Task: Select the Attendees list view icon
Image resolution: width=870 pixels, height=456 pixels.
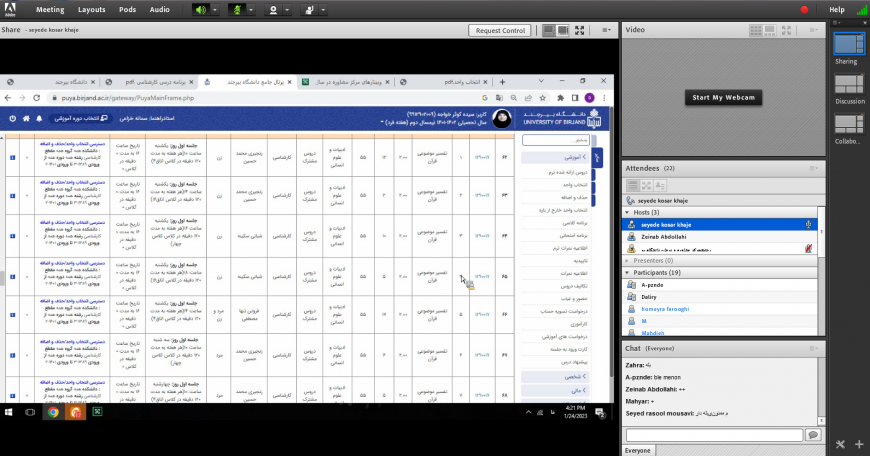Action: pos(633,185)
